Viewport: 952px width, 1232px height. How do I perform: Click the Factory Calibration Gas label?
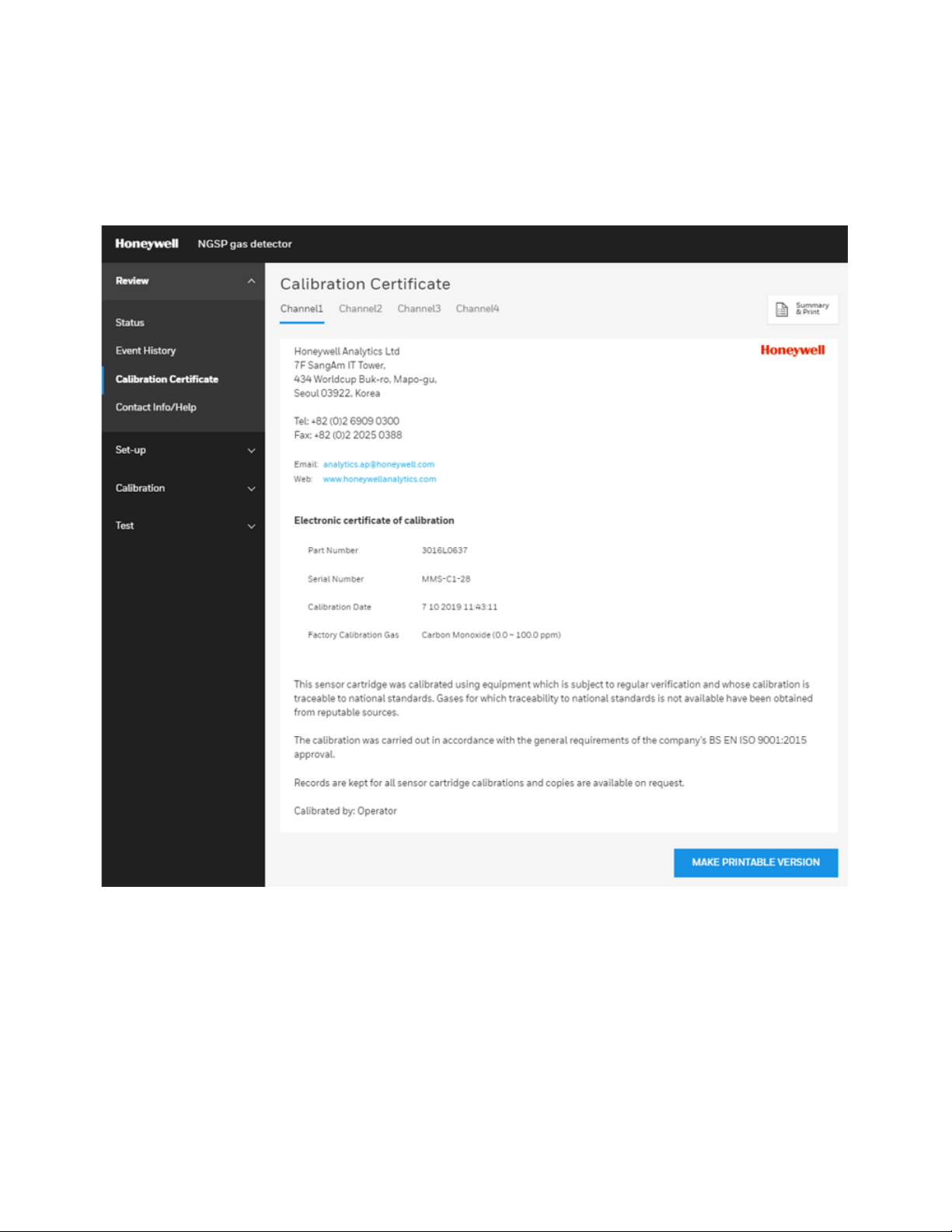(x=353, y=635)
